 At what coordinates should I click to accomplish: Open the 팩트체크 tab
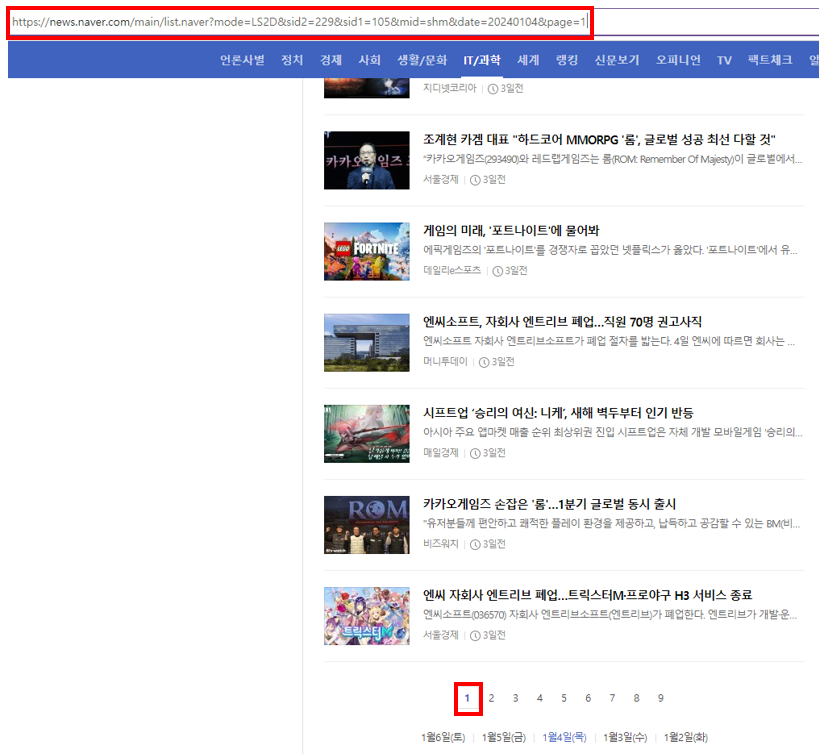pos(770,60)
